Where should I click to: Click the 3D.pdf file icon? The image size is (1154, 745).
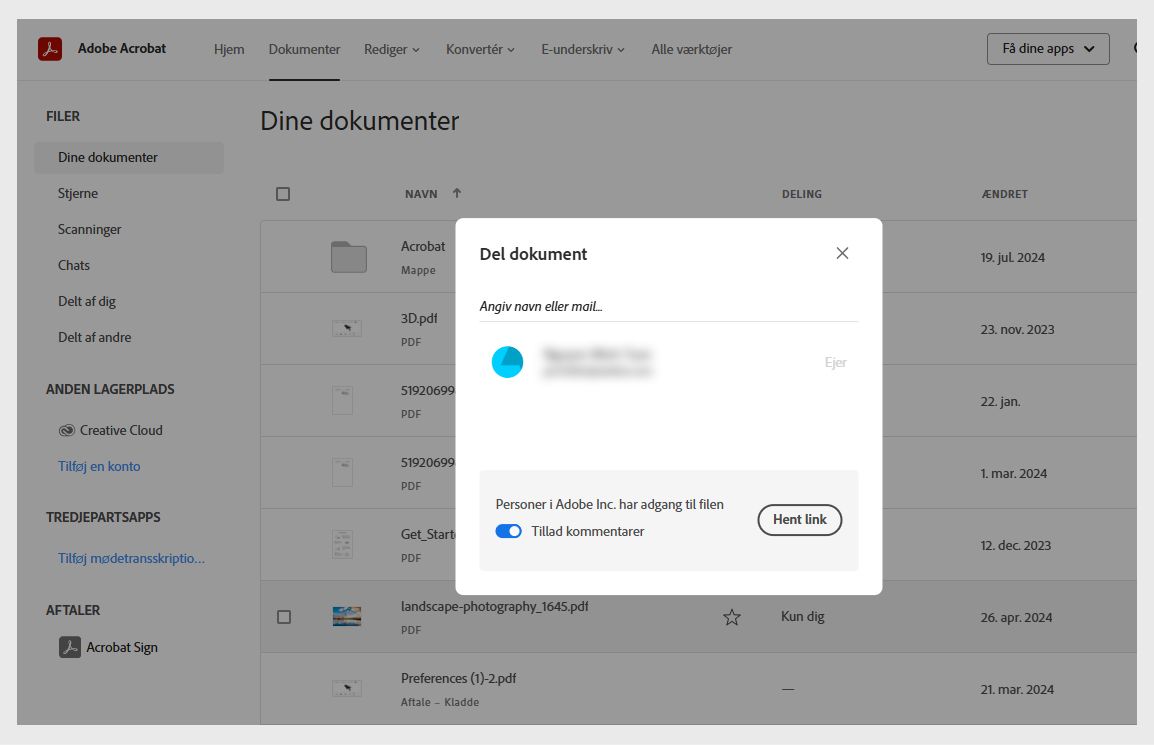pyautogui.click(x=346, y=328)
